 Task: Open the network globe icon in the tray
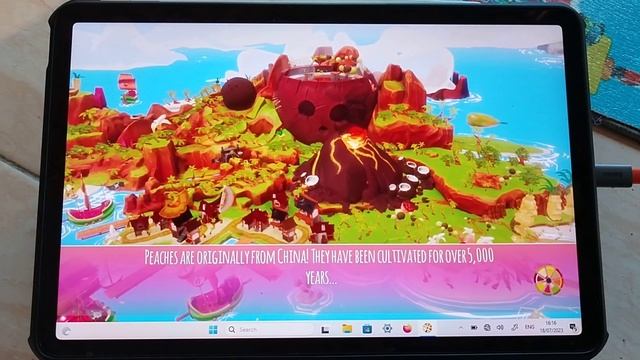pos(487,327)
